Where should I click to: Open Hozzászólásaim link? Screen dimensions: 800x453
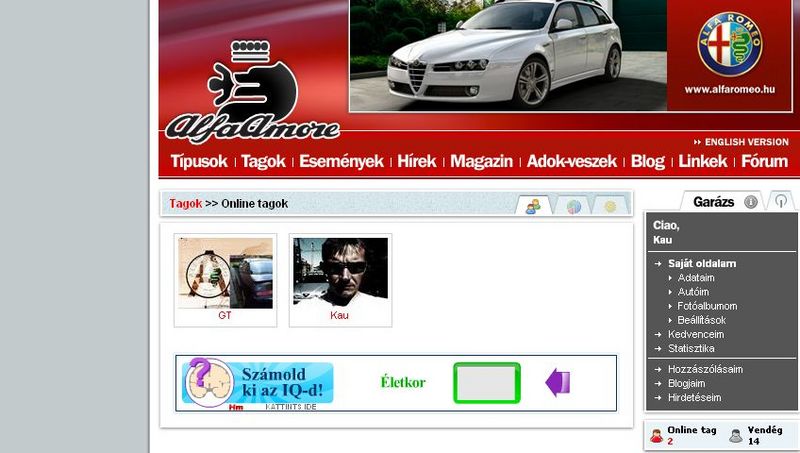pos(706,369)
